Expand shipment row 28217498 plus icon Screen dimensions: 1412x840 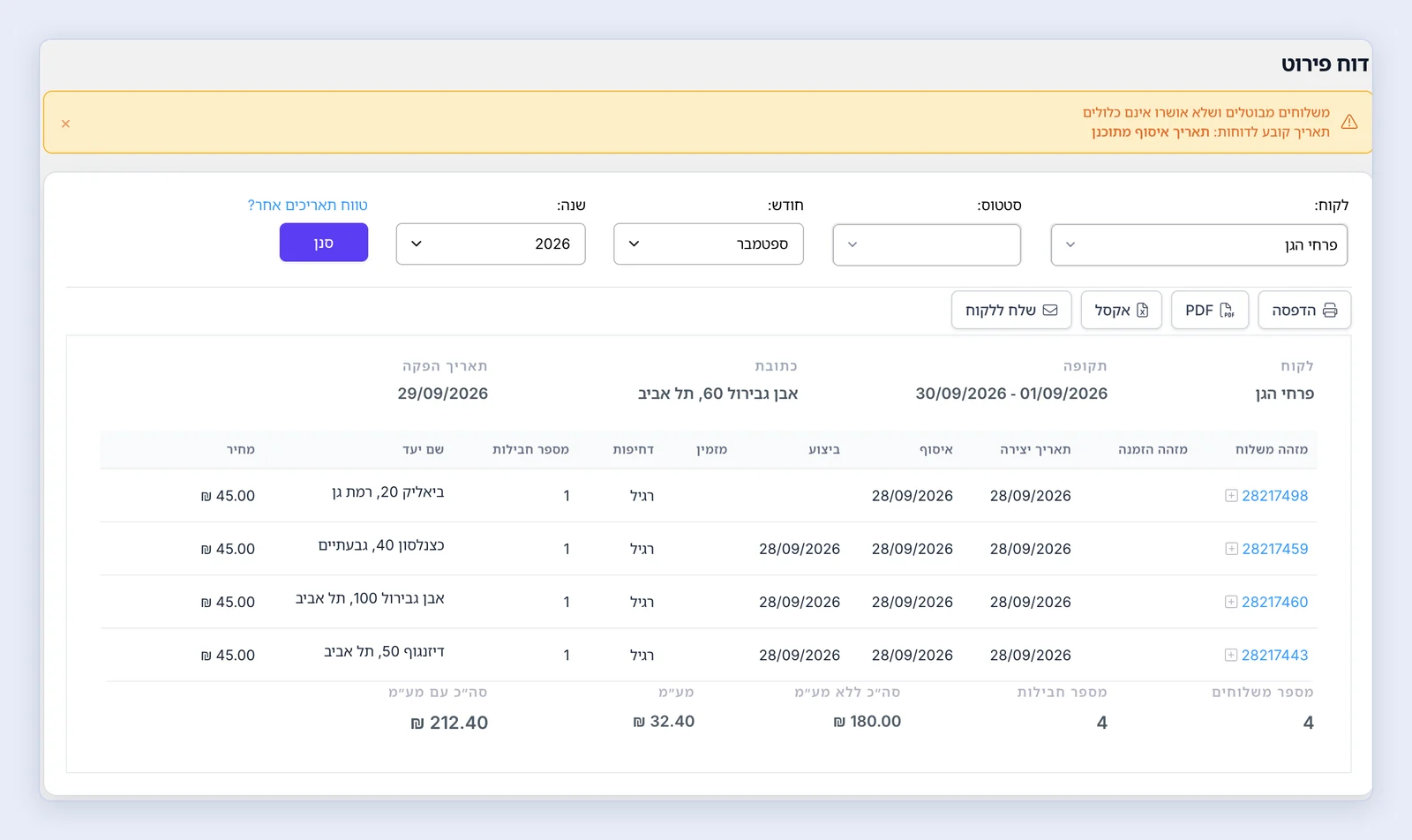(1231, 496)
